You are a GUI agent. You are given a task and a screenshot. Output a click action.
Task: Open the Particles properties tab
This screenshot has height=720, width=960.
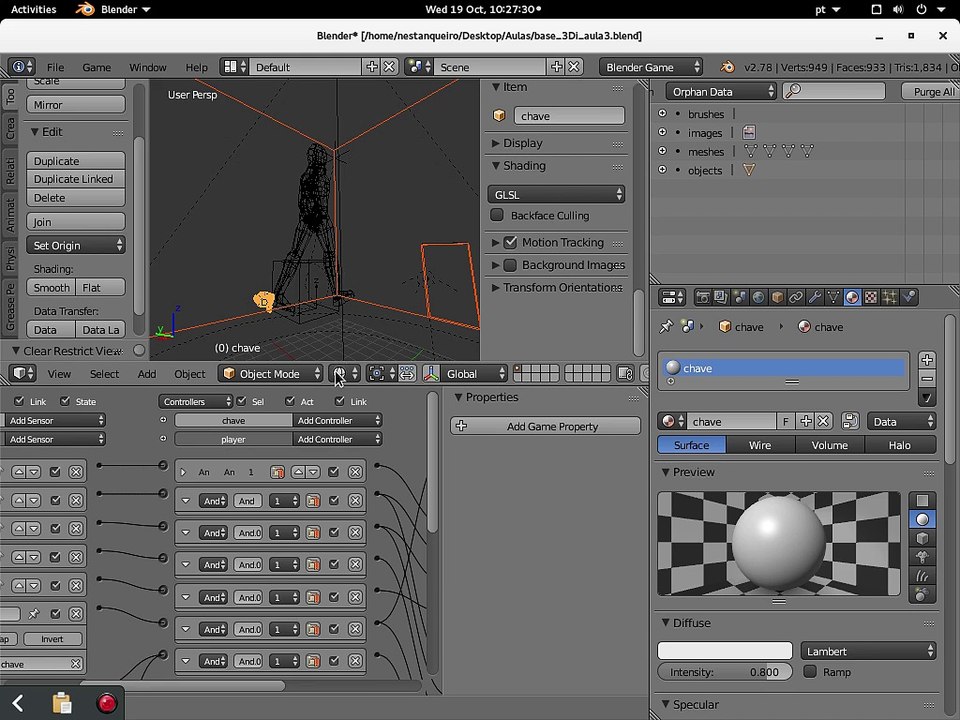click(x=890, y=298)
